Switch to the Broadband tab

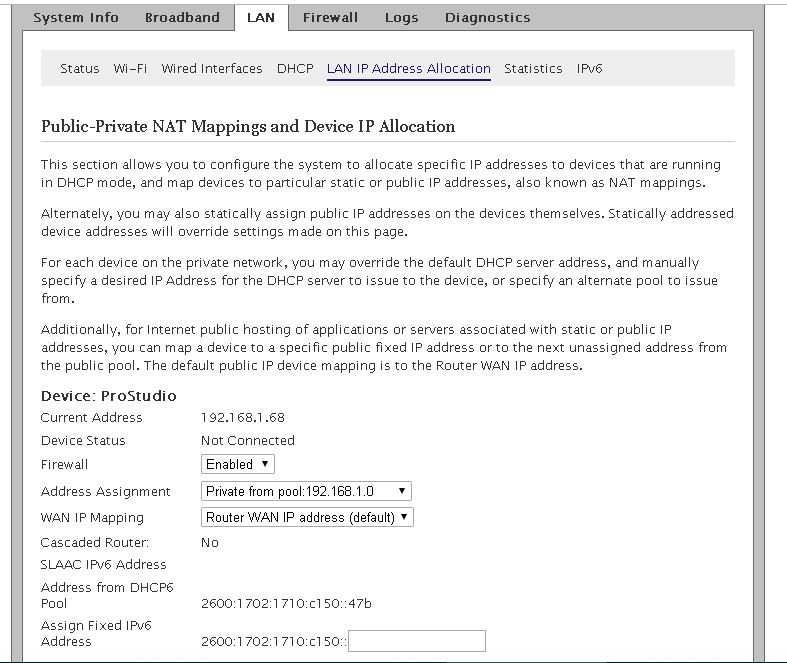pos(182,17)
